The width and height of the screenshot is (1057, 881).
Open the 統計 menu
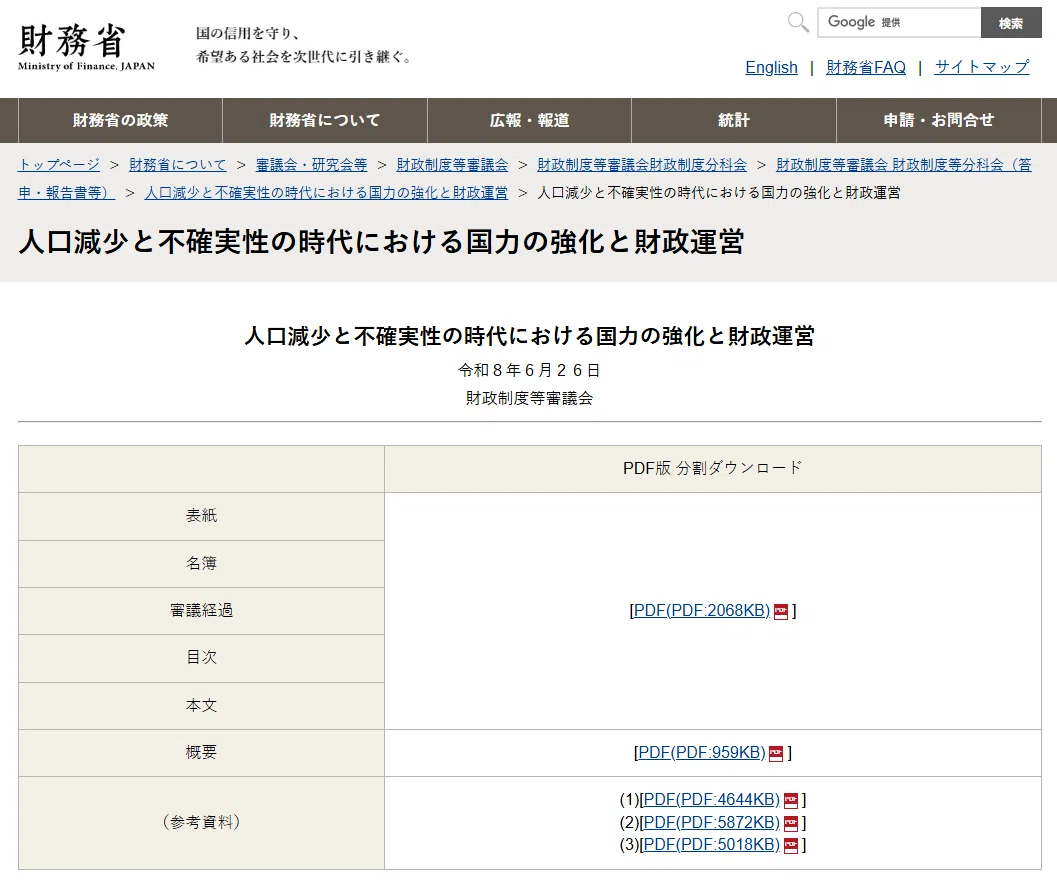coord(734,120)
